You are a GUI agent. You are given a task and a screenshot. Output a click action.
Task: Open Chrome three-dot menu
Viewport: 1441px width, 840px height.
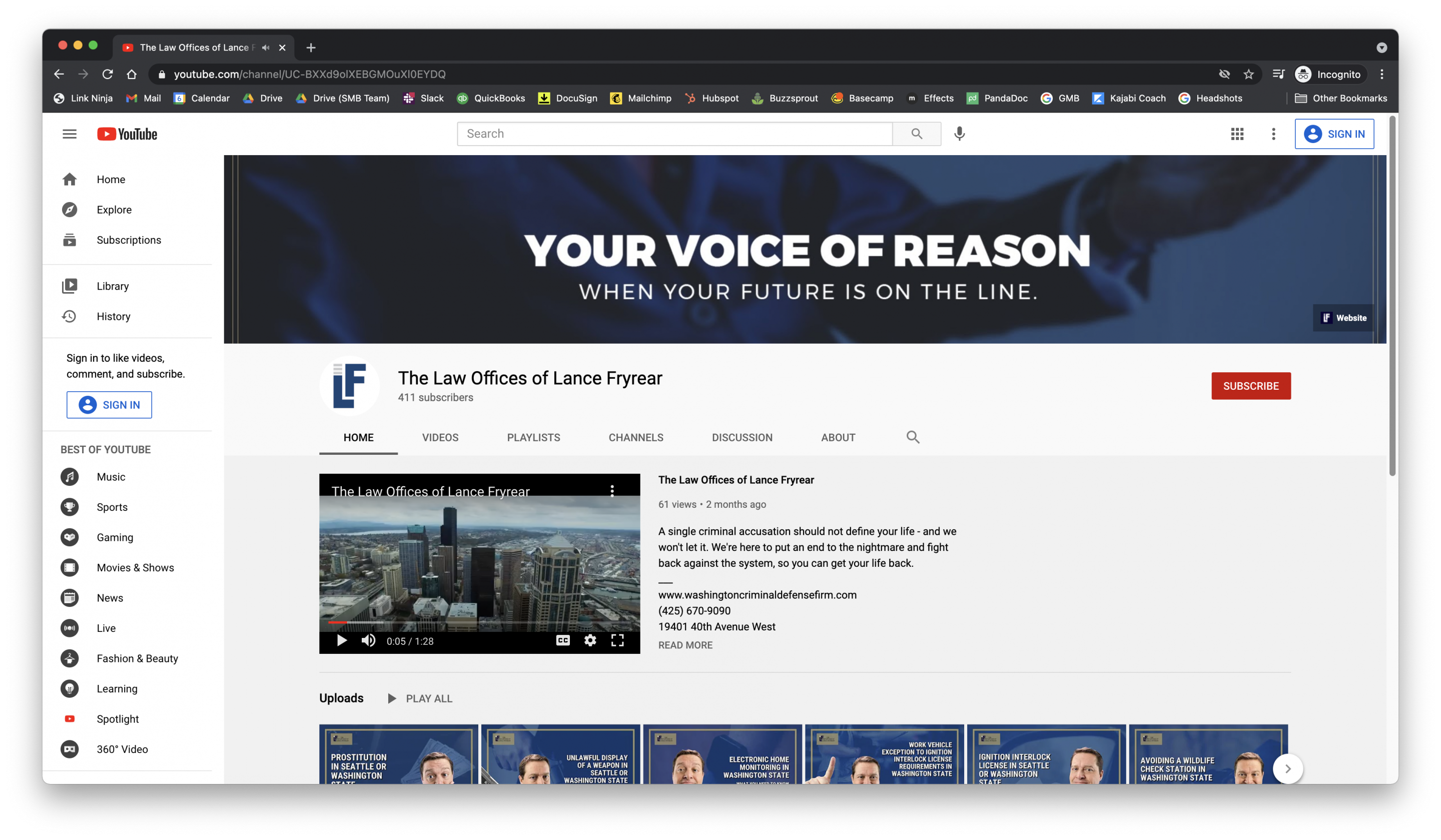[x=1381, y=75]
